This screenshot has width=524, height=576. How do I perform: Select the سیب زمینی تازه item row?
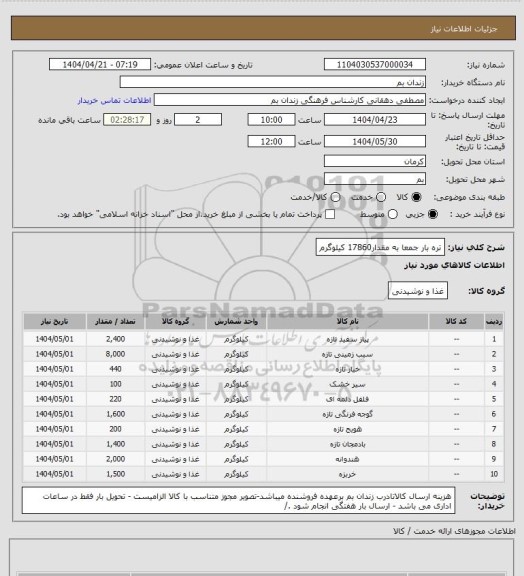point(263,354)
